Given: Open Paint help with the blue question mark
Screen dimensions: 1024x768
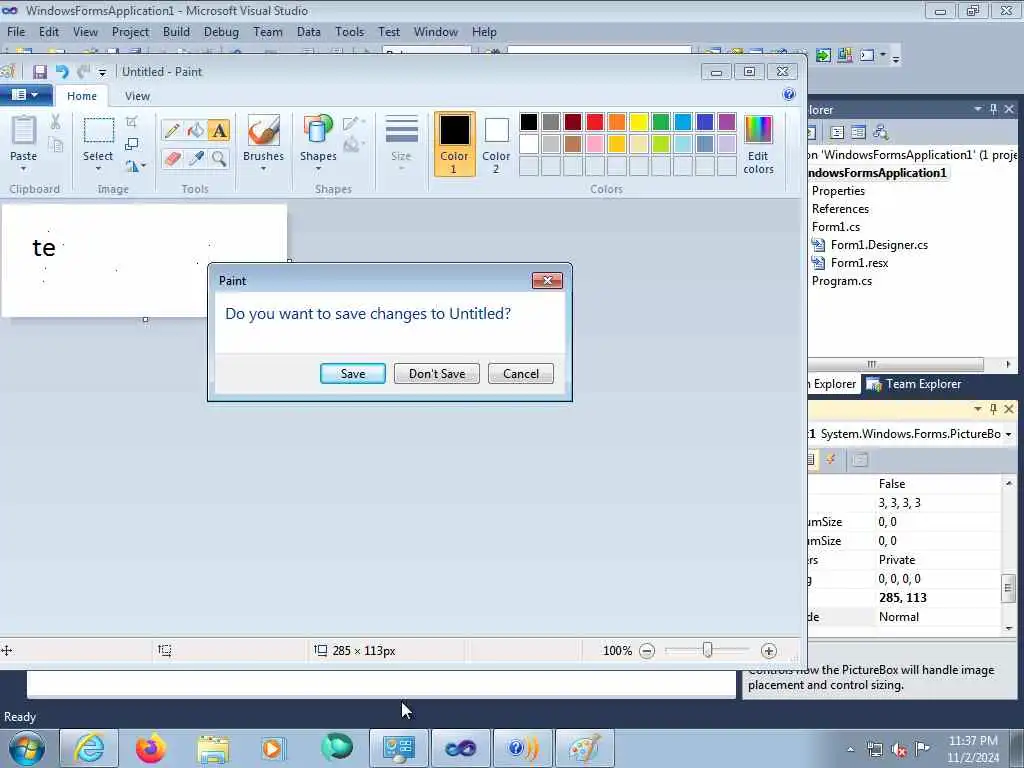Looking at the screenshot, I should (789, 95).
